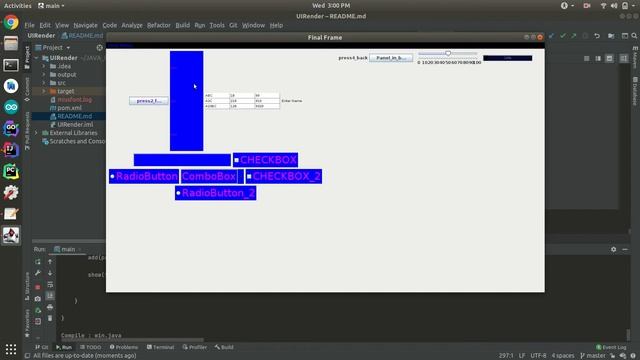Click the Search Everywhere magnifier icon

click(634, 36)
